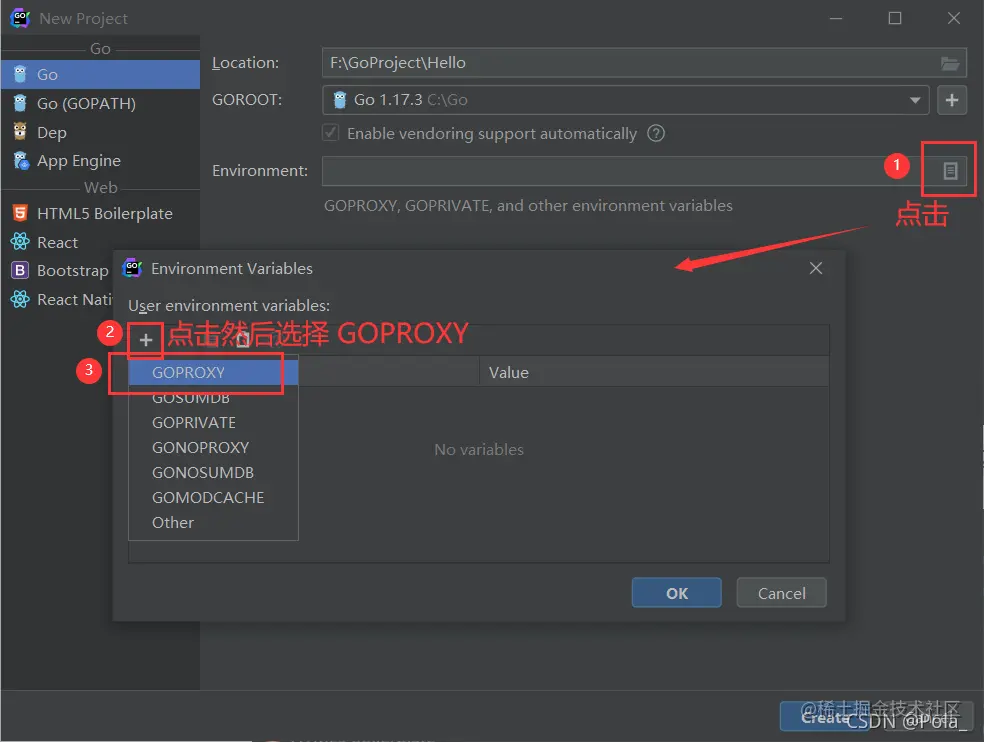Viewport: 984px width, 742px height.
Task: Choose GOPROXY from the popup list
Action: [213, 372]
